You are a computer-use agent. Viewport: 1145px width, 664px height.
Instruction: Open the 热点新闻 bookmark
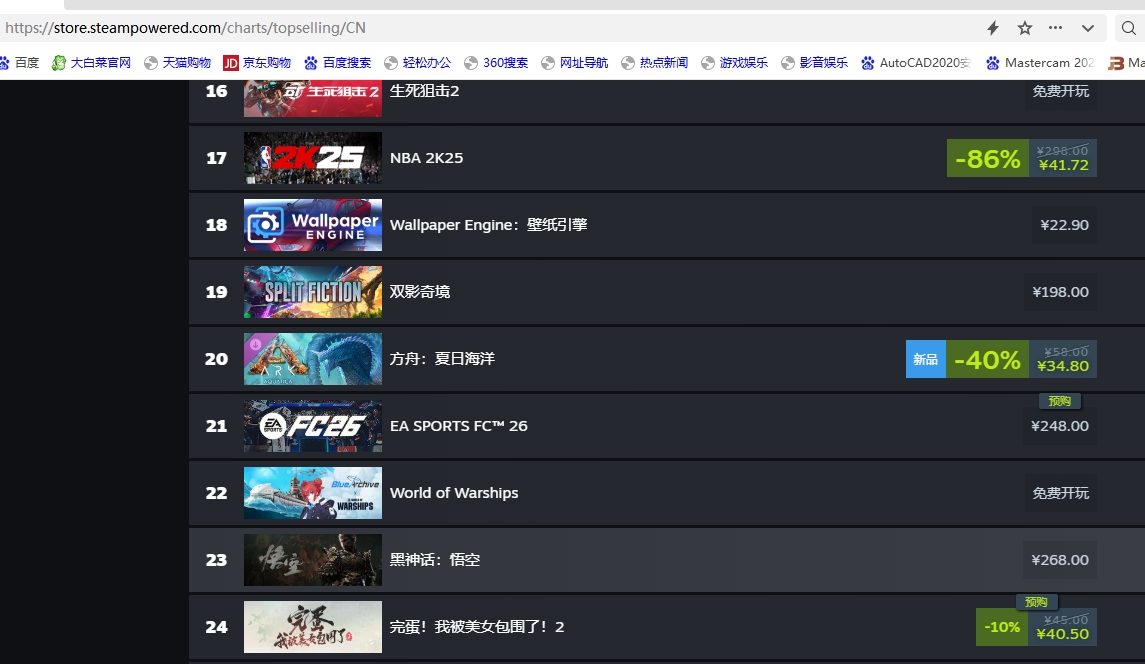tap(654, 63)
